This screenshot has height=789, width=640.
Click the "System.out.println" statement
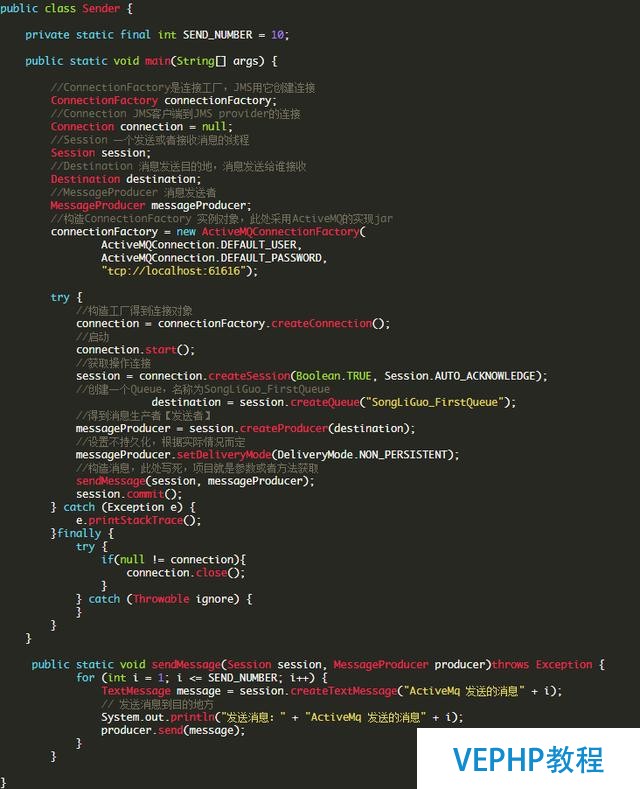coord(282,717)
